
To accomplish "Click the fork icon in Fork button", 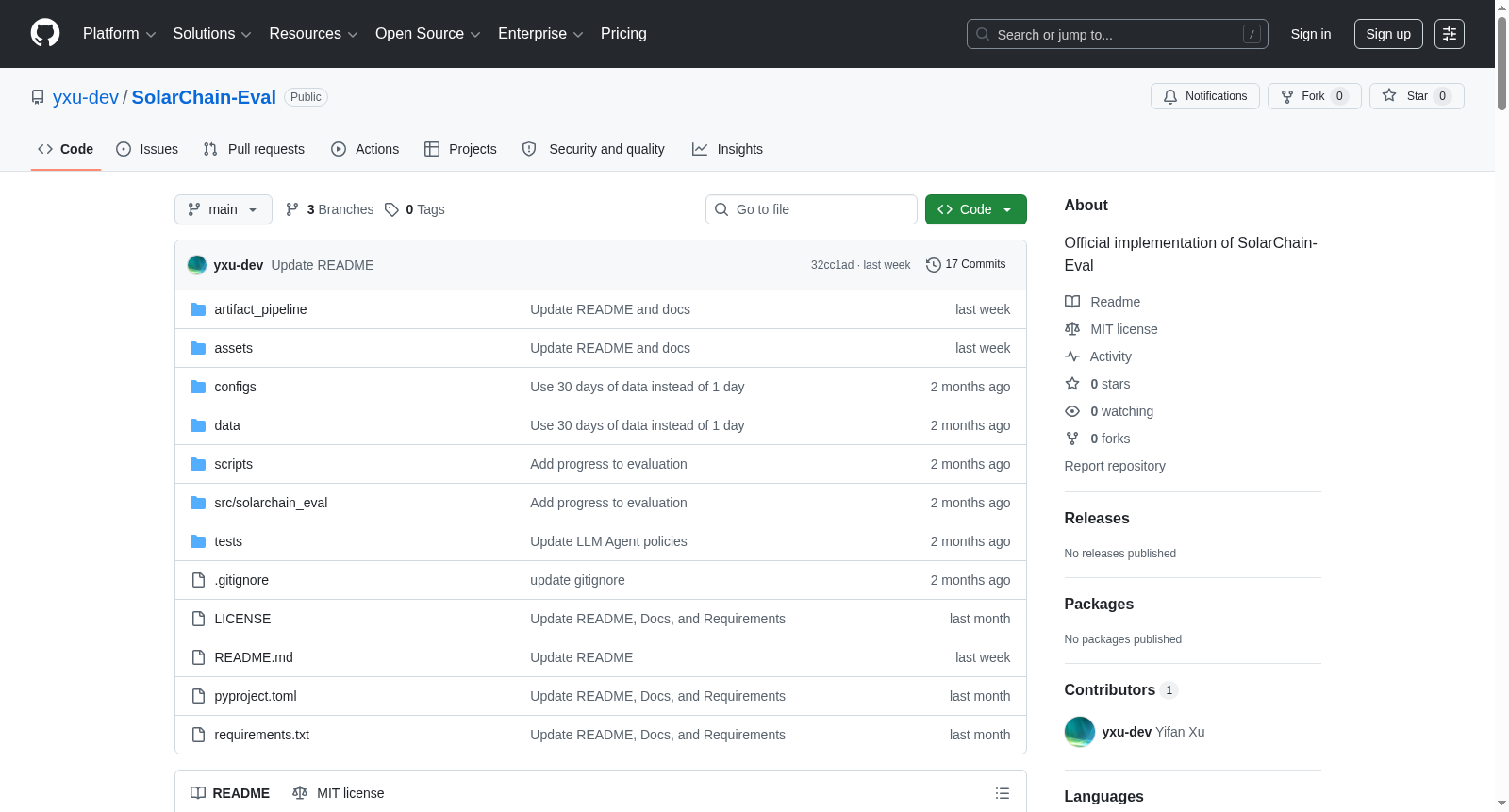I will point(1287,96).
